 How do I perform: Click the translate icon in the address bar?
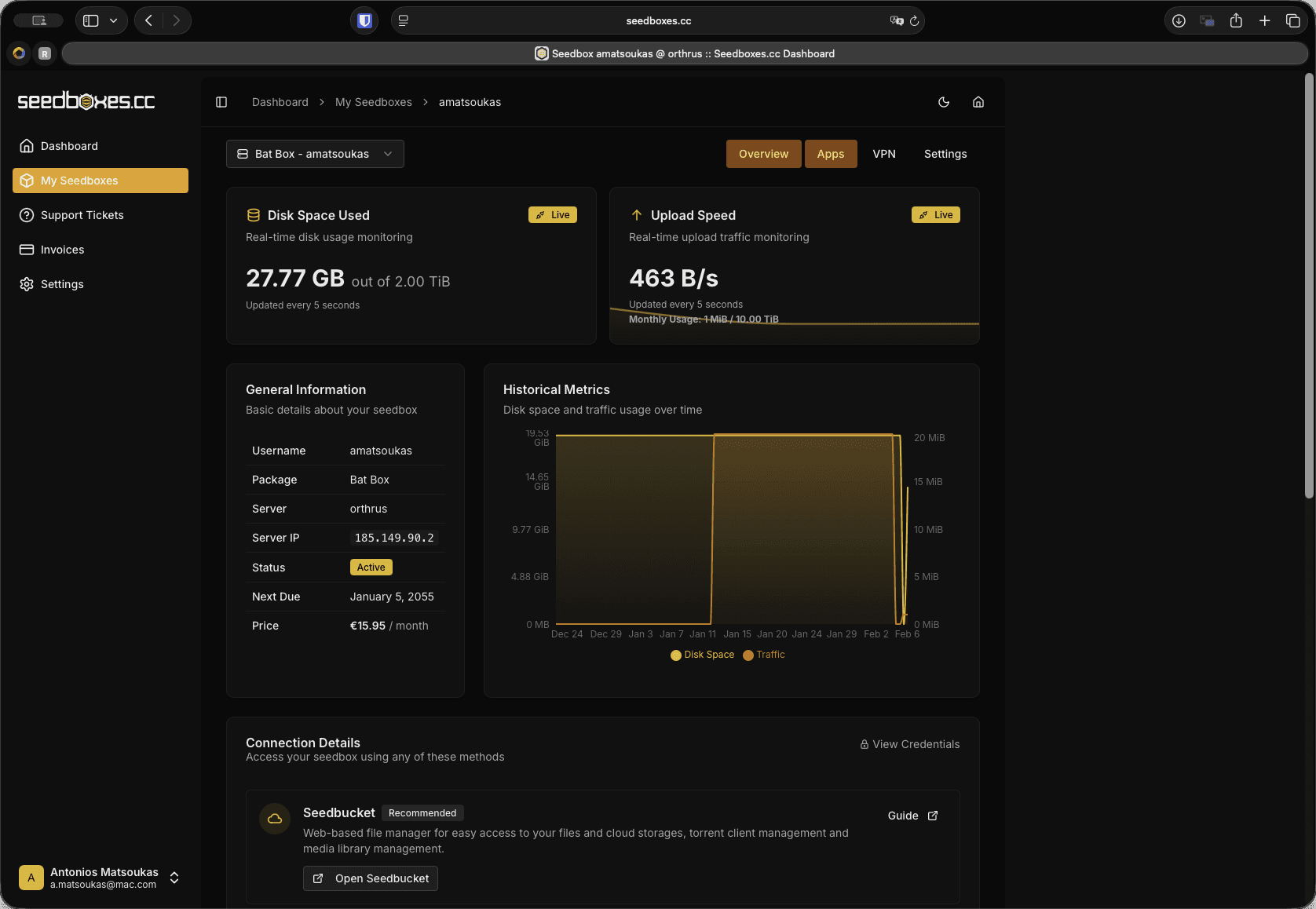point(897,21)
